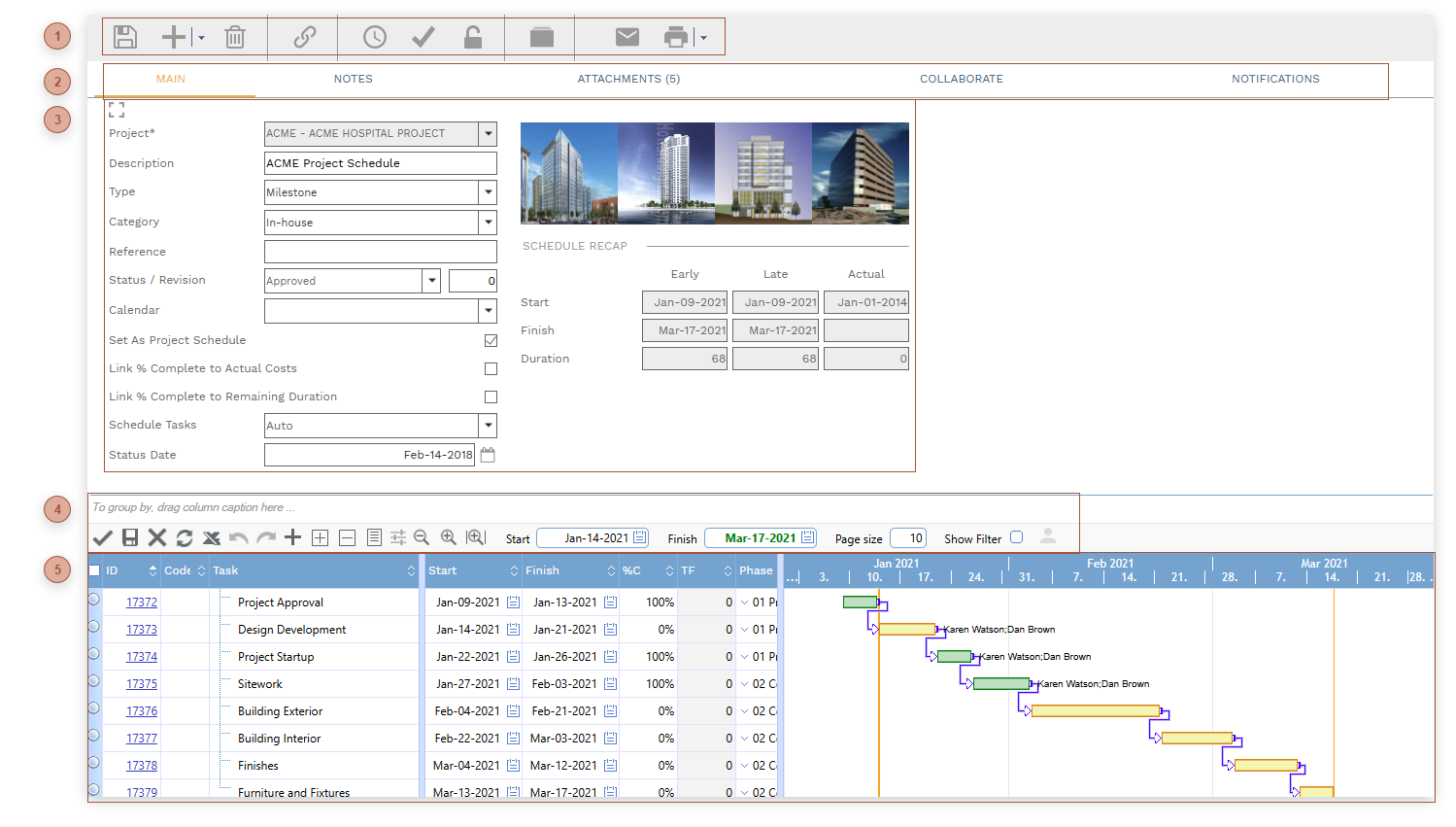
Task: Click the clock history icon
Action: click(374, 37)
